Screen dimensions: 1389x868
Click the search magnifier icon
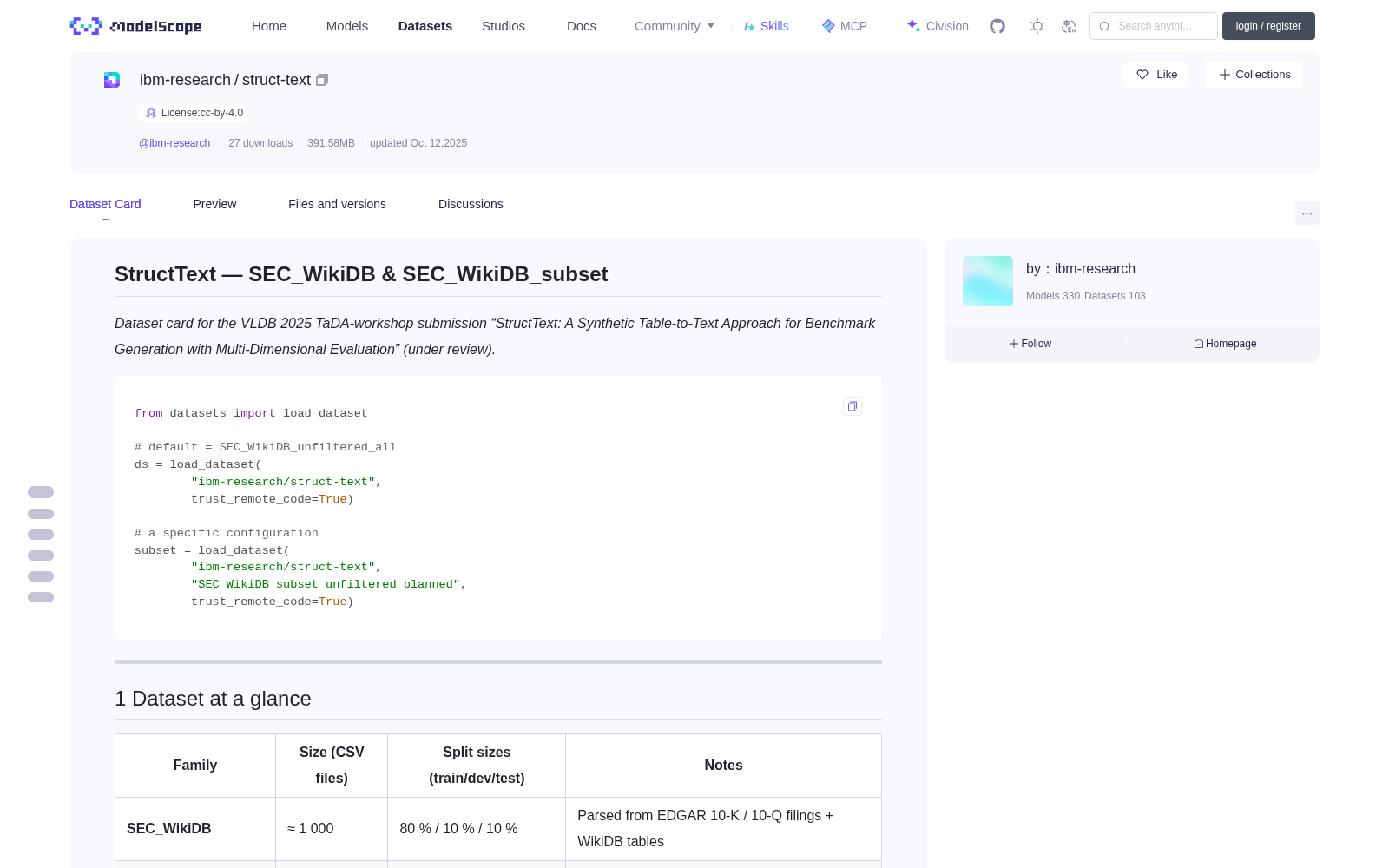pyautogui.click(x=1105, y=26)
